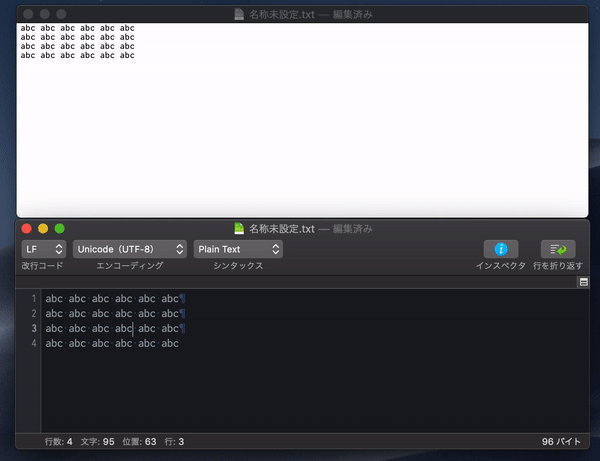The height and width of the screenshot is (461, 600).
Task: Open the Inspector panel via info icon
Action: tap(501, 249)
